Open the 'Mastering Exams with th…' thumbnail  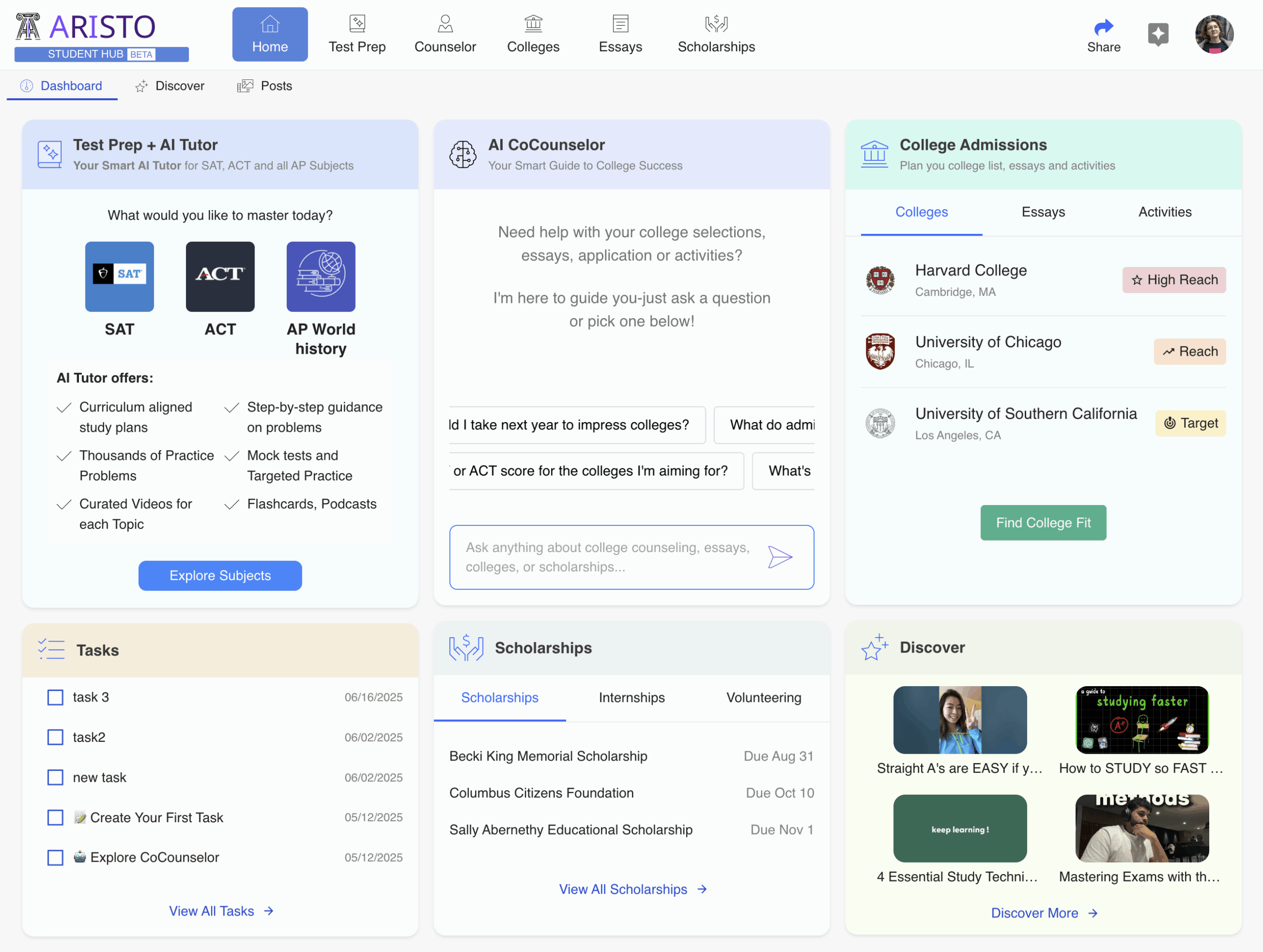(x=1141, y=828)
